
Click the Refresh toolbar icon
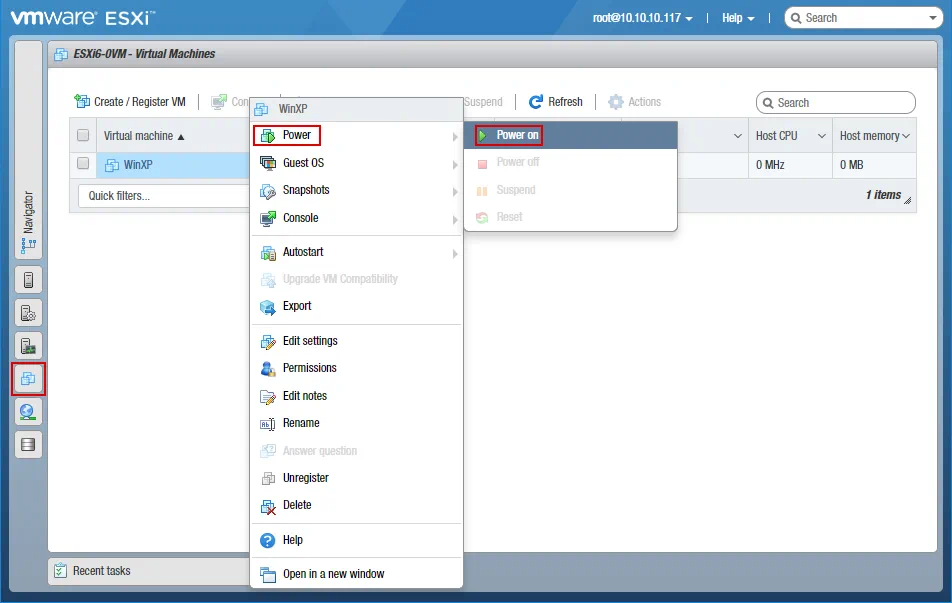coord(536,102)
